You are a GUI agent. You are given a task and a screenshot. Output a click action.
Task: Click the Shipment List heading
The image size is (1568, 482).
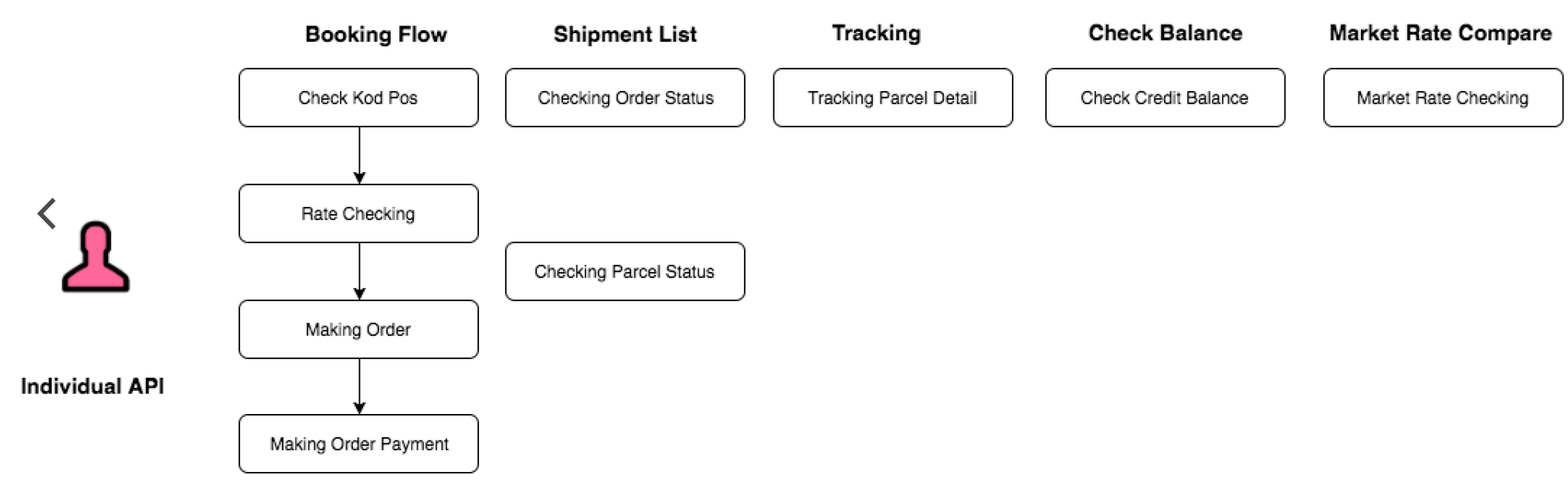click(625, 34)
